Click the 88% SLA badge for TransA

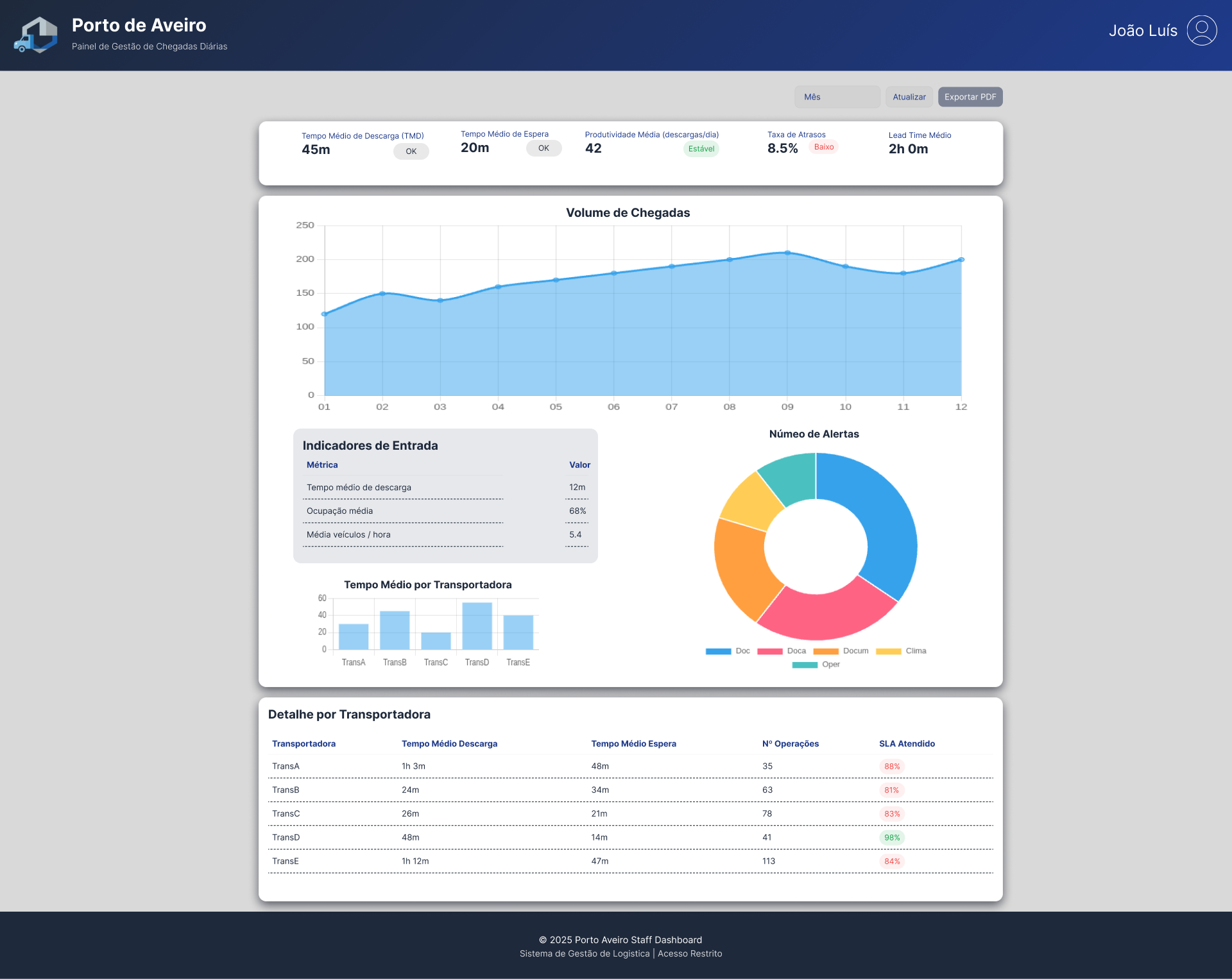pos(892,766)
